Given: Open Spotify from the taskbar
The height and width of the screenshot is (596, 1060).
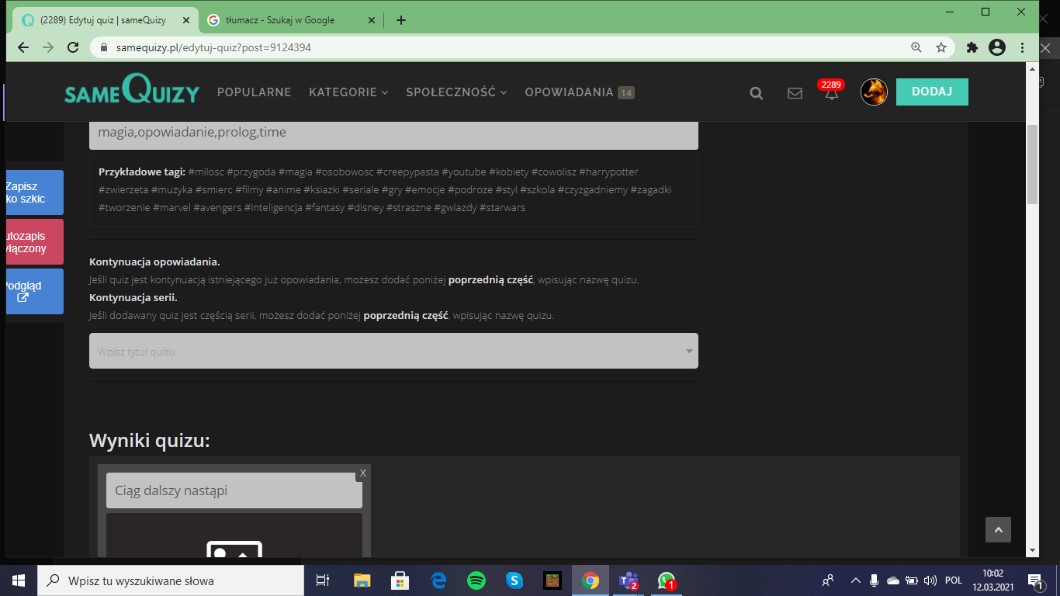Looking at the screenshot, I should click(476, 580).
